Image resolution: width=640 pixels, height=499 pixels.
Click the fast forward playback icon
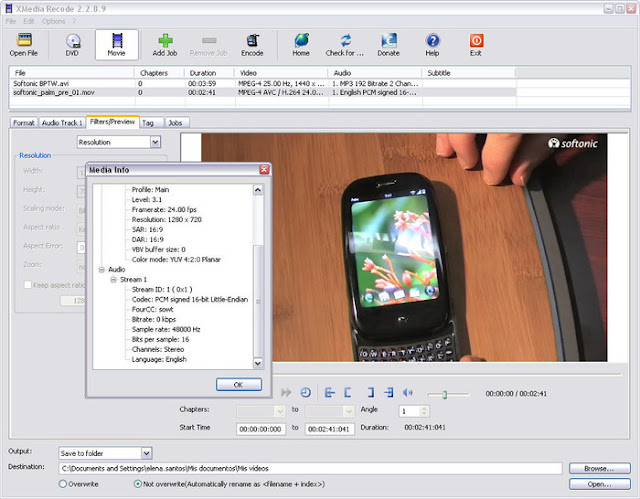click(286, 393)
